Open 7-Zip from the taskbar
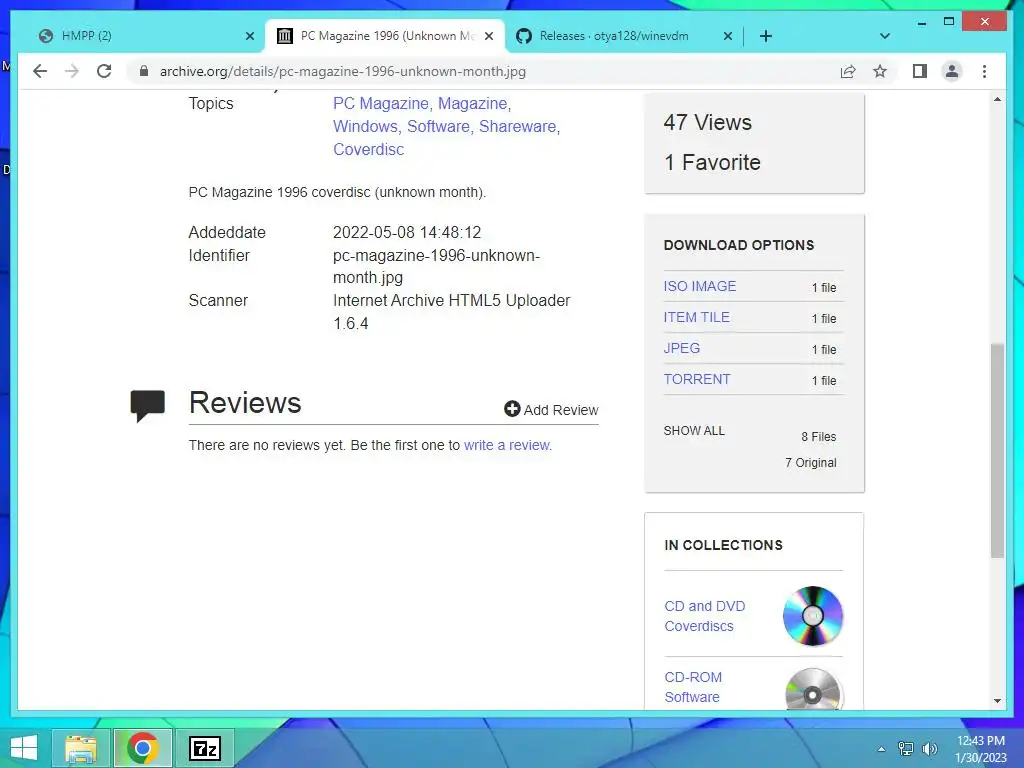 (x=204, y=748)
